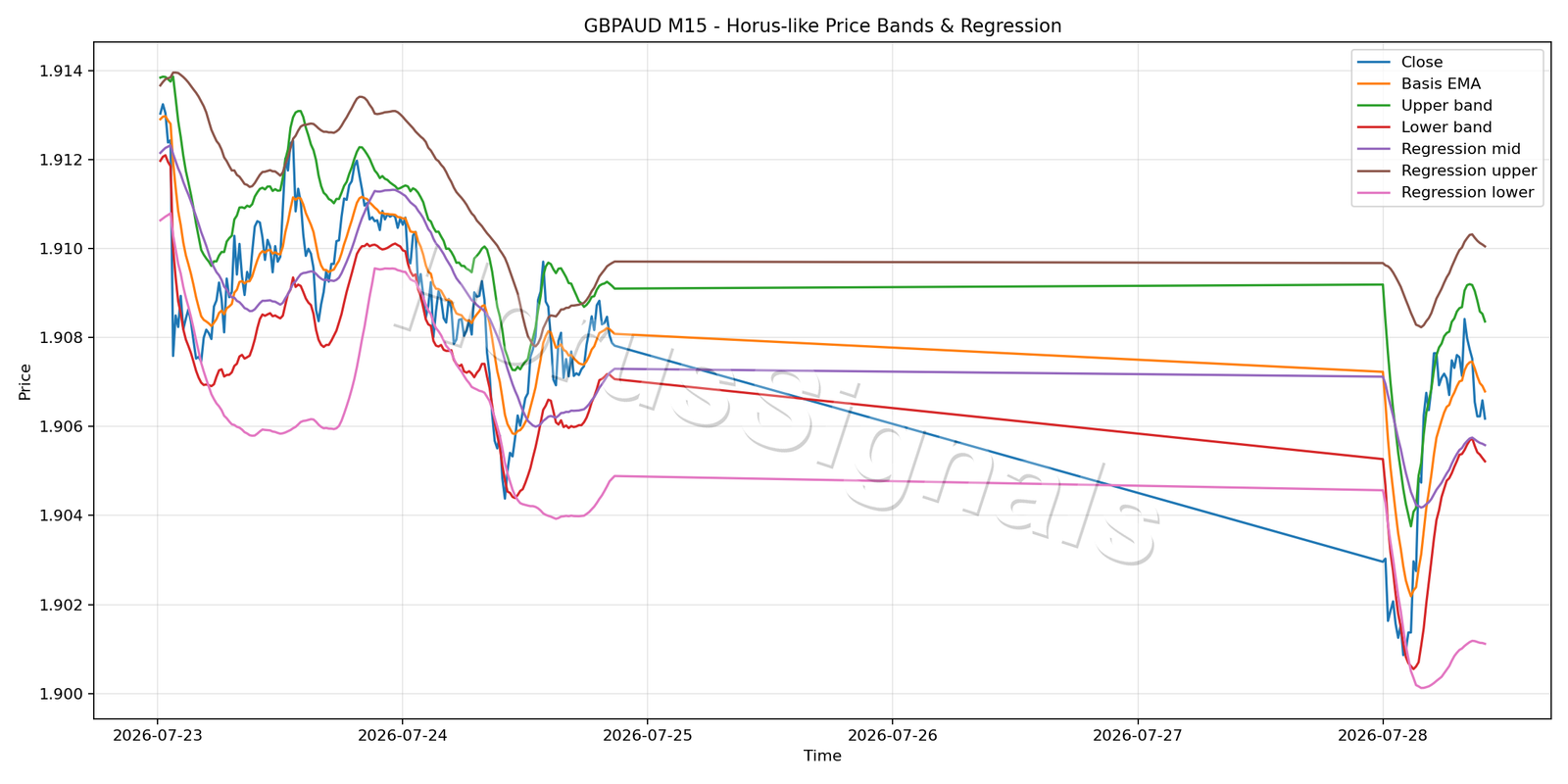Click the 'Time' x-axis title
Image resolution: width=1568 pixels, height=784 pixels.
tap(822, 756)
